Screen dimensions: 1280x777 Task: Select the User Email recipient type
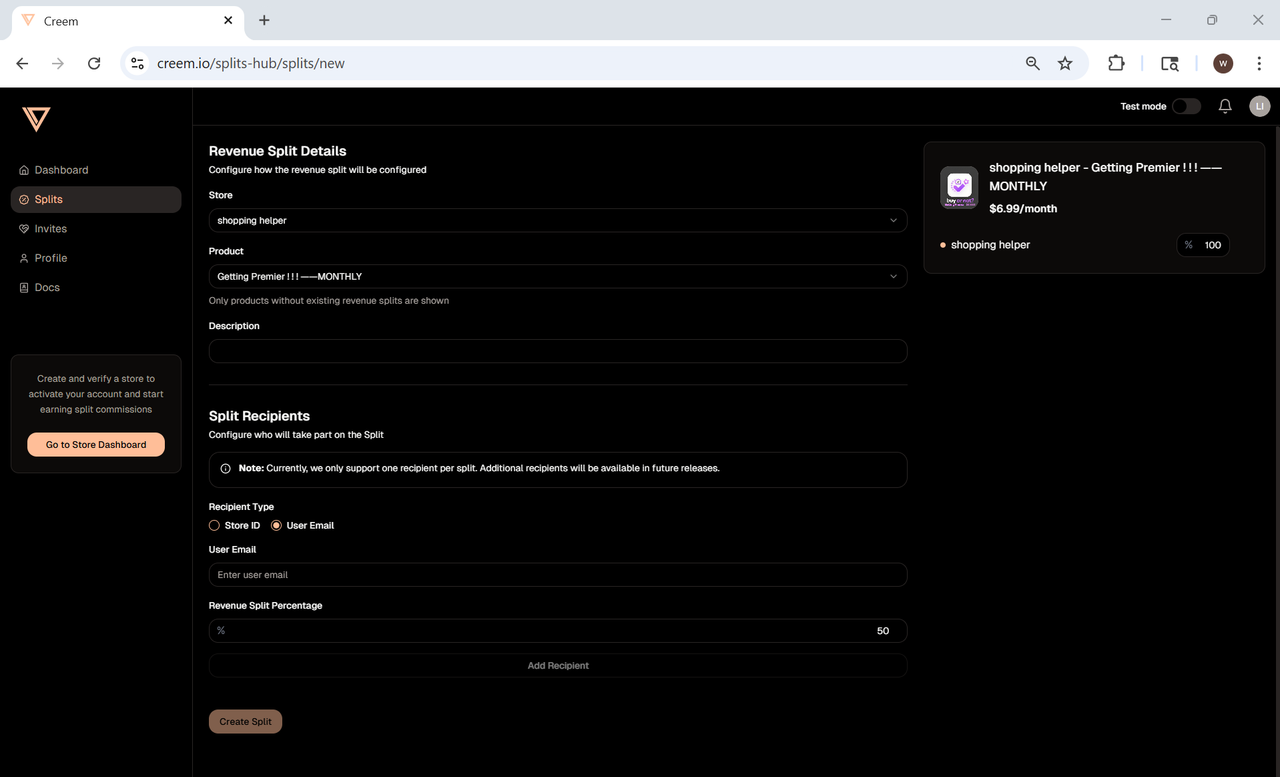coord(277,525)
